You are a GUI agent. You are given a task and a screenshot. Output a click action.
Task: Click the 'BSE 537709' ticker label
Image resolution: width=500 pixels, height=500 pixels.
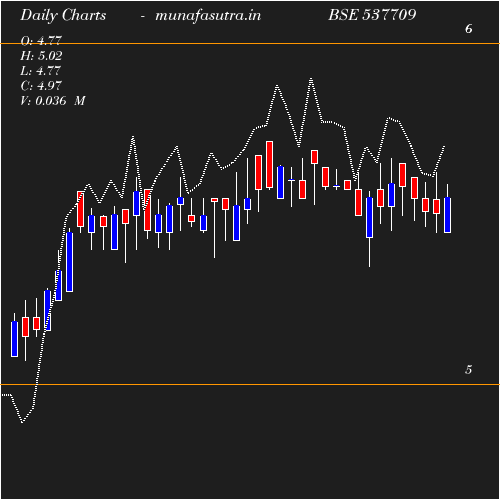coord(372,15)
